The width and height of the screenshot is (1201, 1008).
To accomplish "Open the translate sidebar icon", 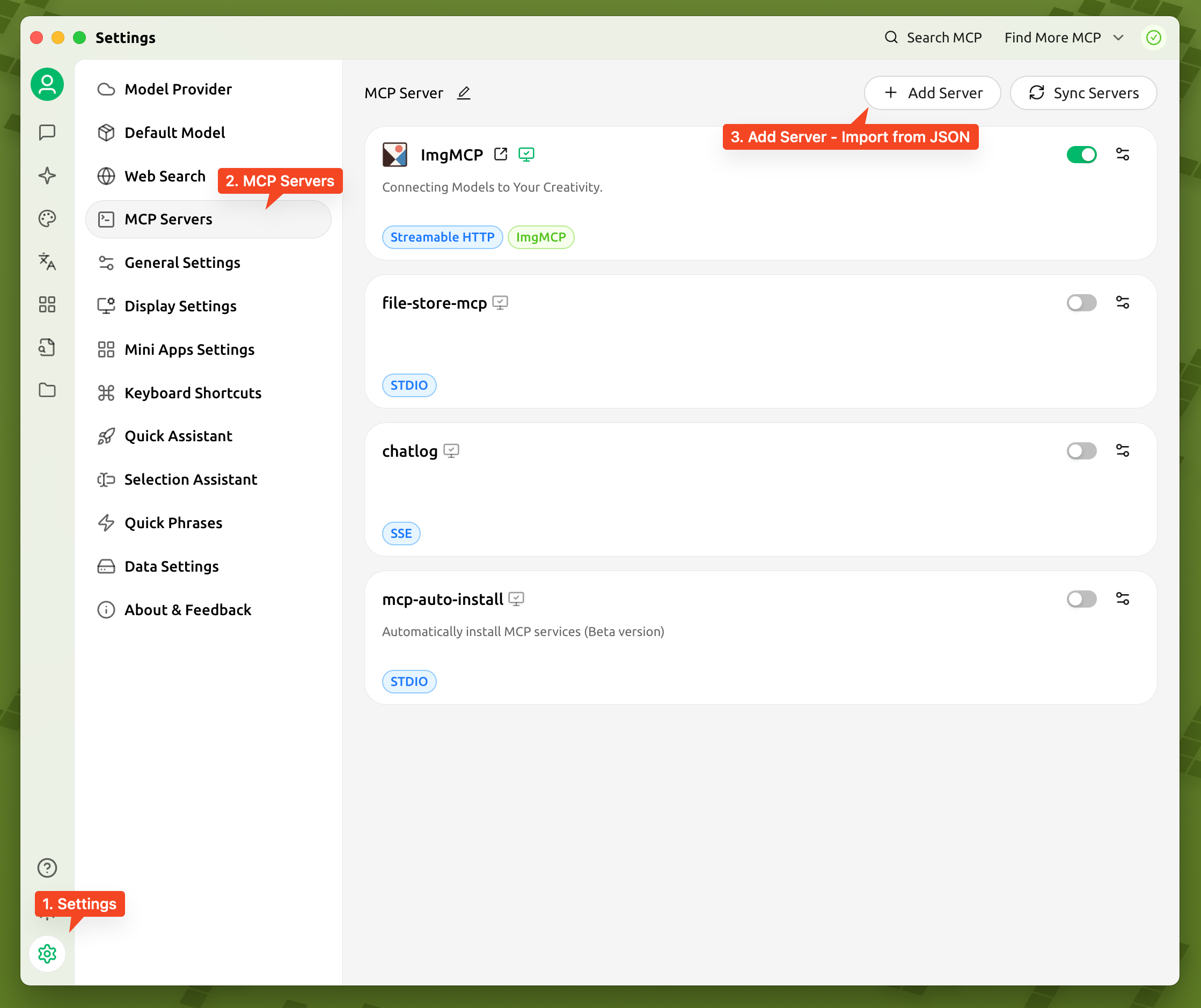I will tap(47, 261).
